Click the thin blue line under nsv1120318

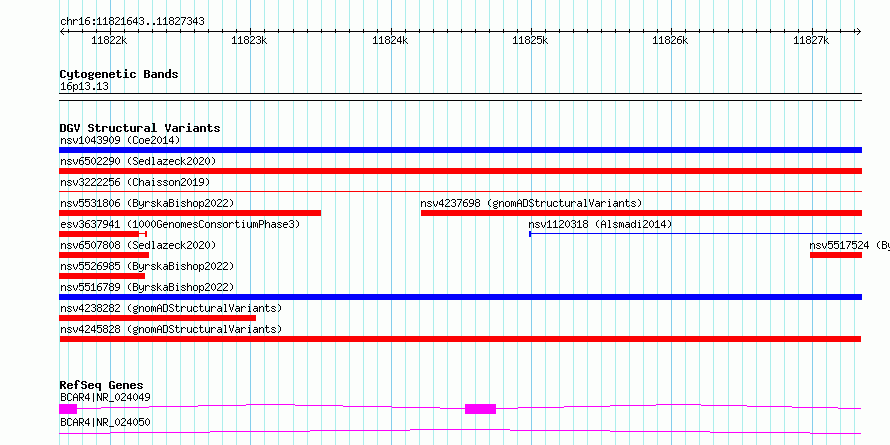pos(696,234)
